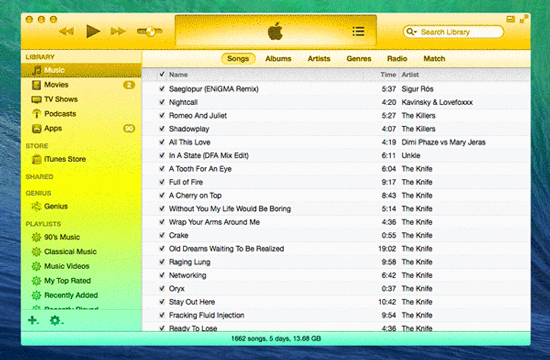Start playback with the Play button

pos(93,31)
